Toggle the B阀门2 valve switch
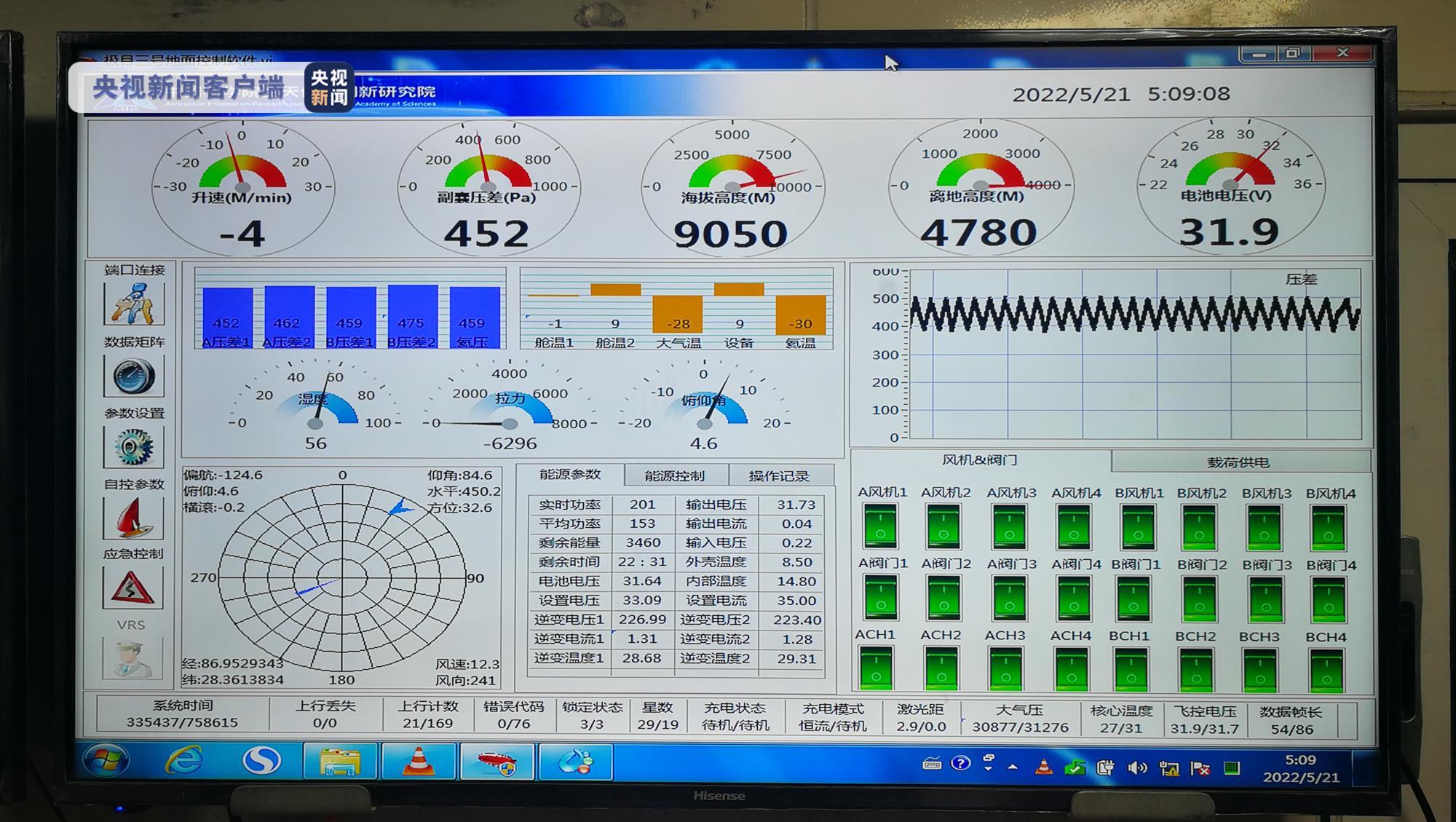The width and height of the screenshot is (1456, 822). pyautogui.click(x=1199, y=599)
